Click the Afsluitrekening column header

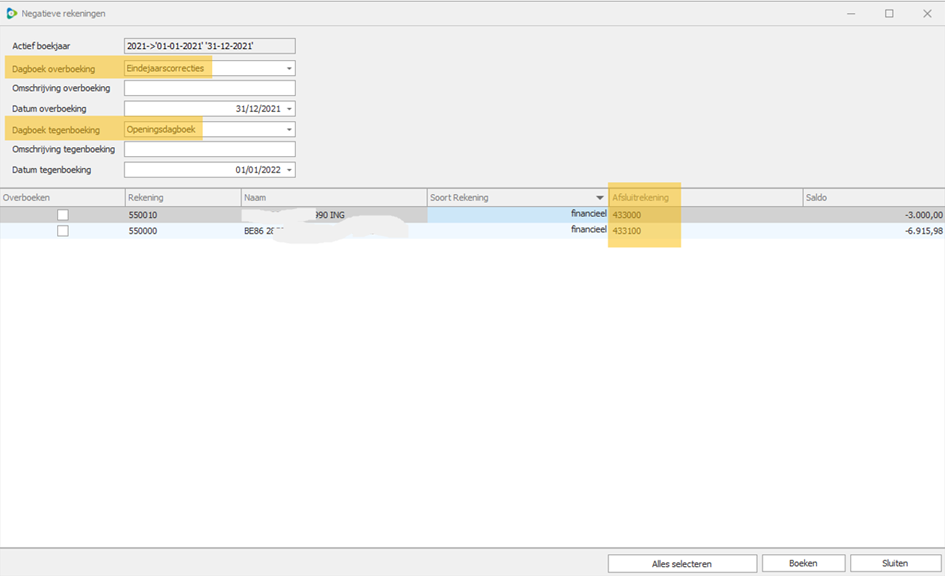[705, 198]
